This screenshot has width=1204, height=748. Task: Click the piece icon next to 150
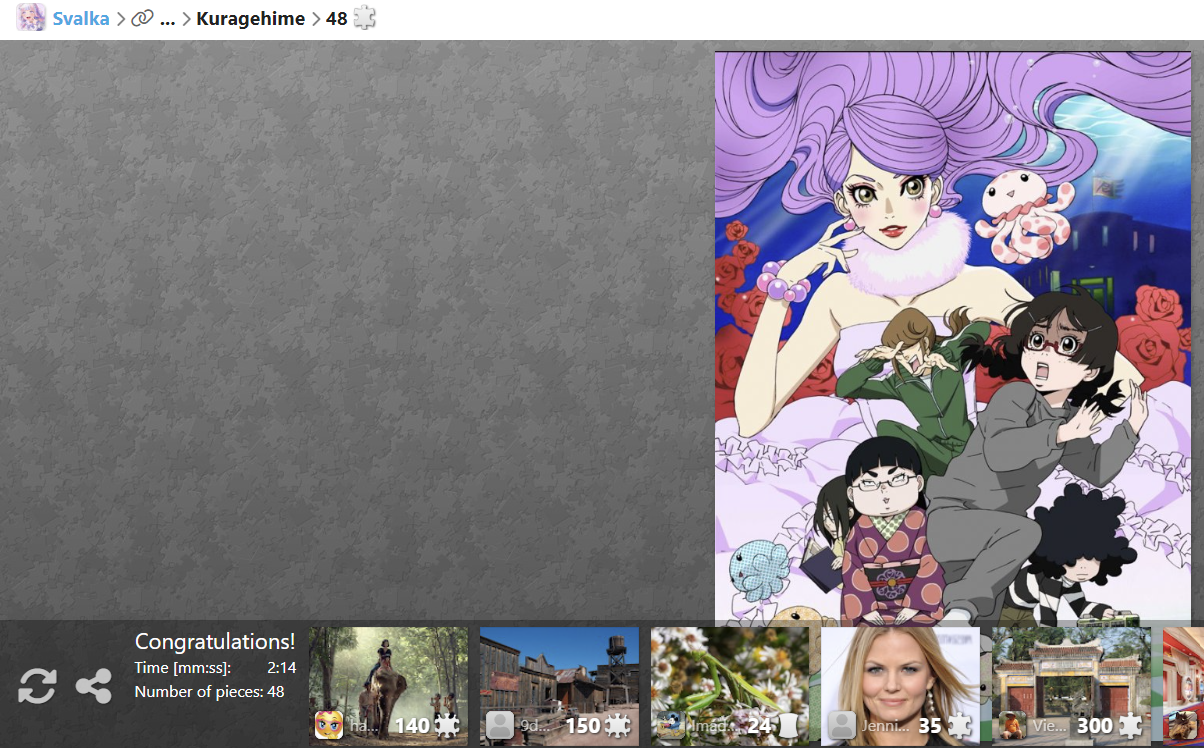(x=618, y=726)
